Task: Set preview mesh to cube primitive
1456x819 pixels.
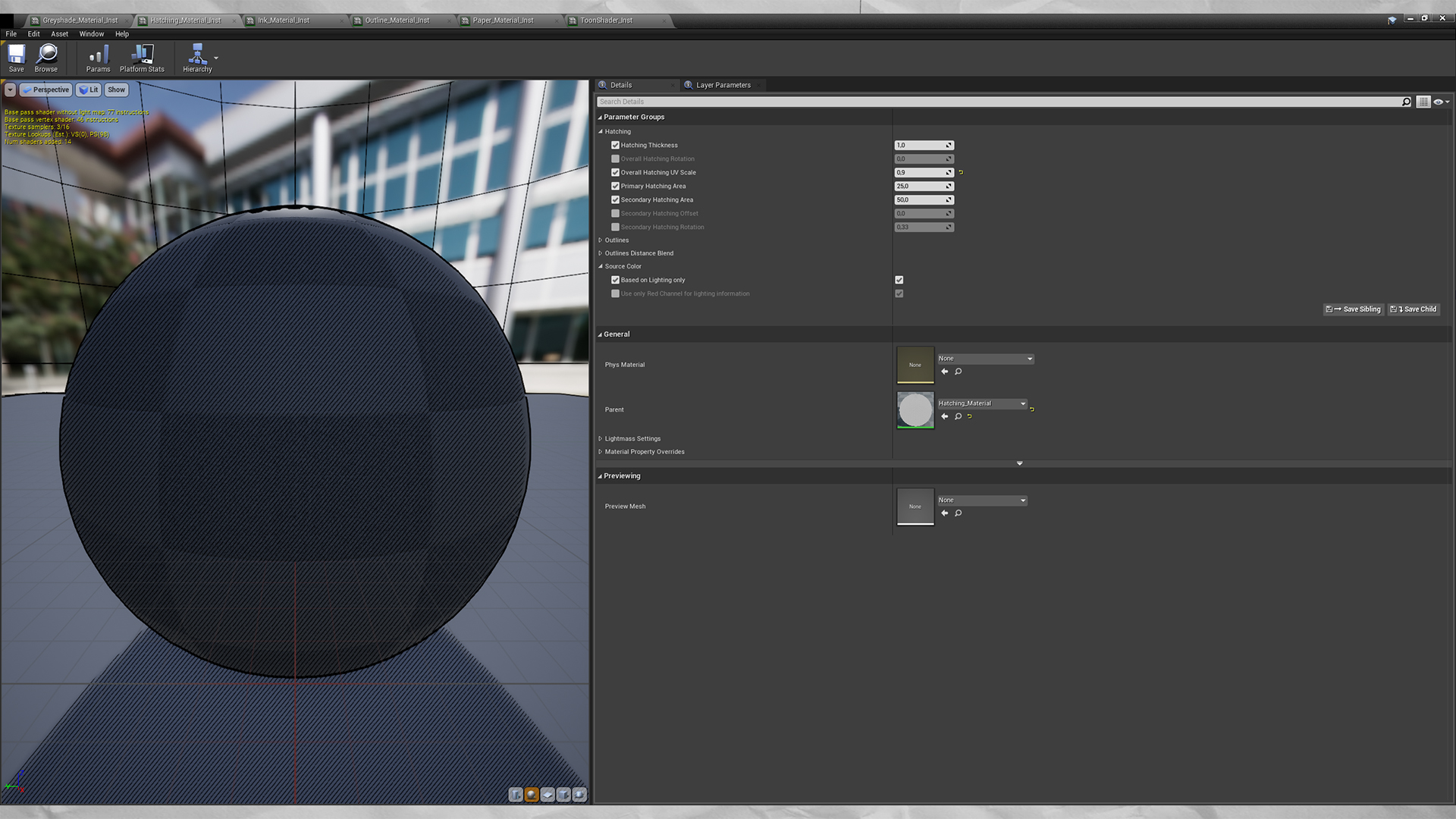Action: pyautogui.click(x=563, y=794)
